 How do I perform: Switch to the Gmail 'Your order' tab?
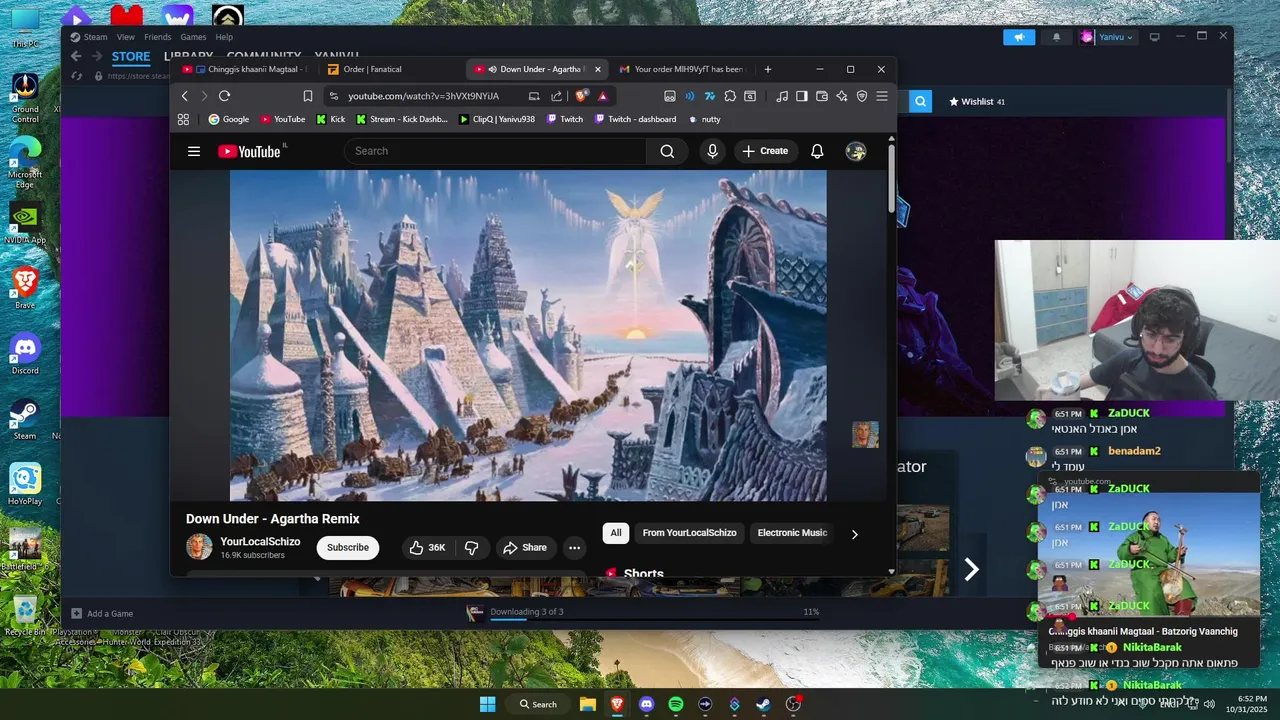(682, 69)
